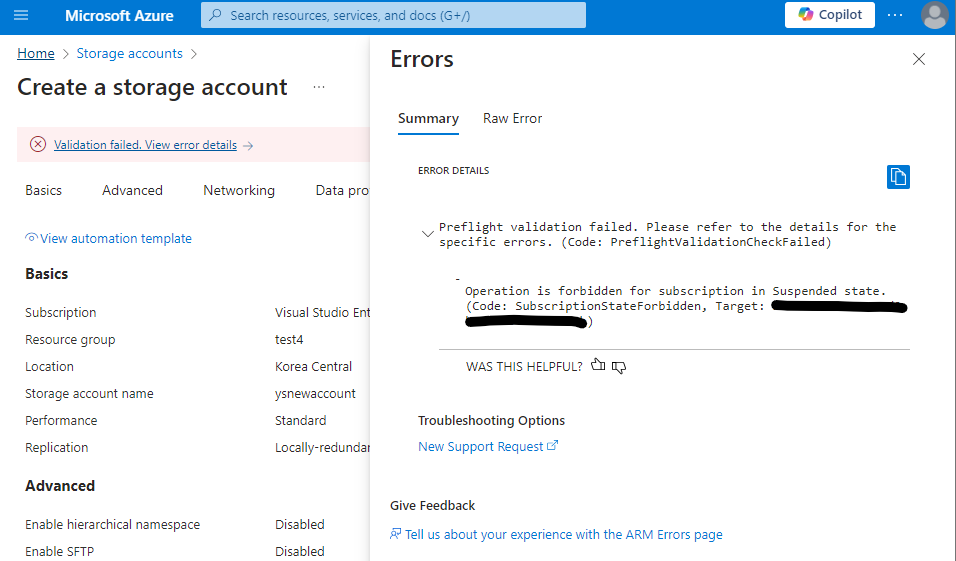Copy error details to clipboard
This screenshot has height=561, width=956.
pos(898,177)
